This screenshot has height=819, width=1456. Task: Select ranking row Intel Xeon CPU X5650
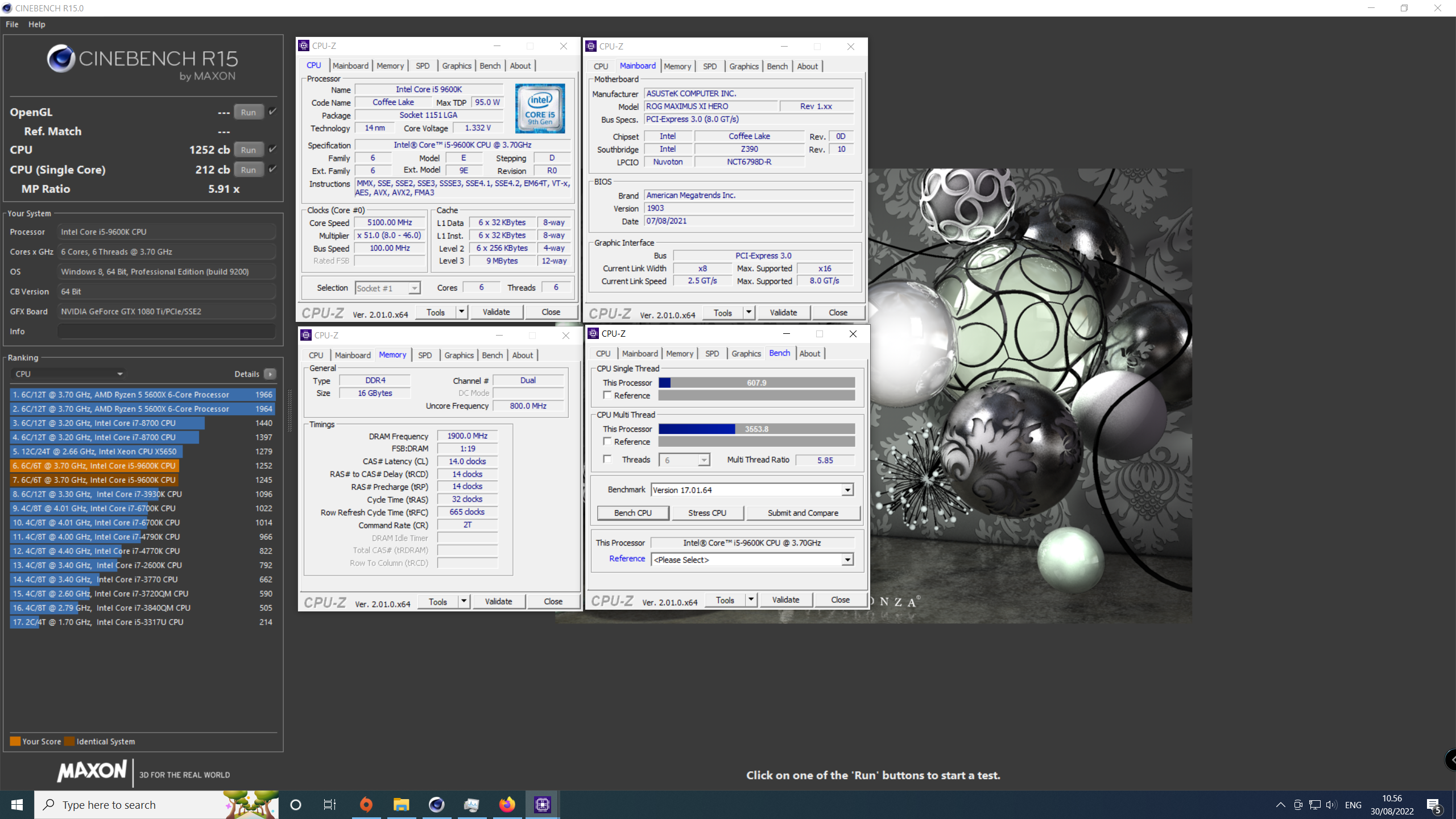pyautogui.click(x=142, y=451)
